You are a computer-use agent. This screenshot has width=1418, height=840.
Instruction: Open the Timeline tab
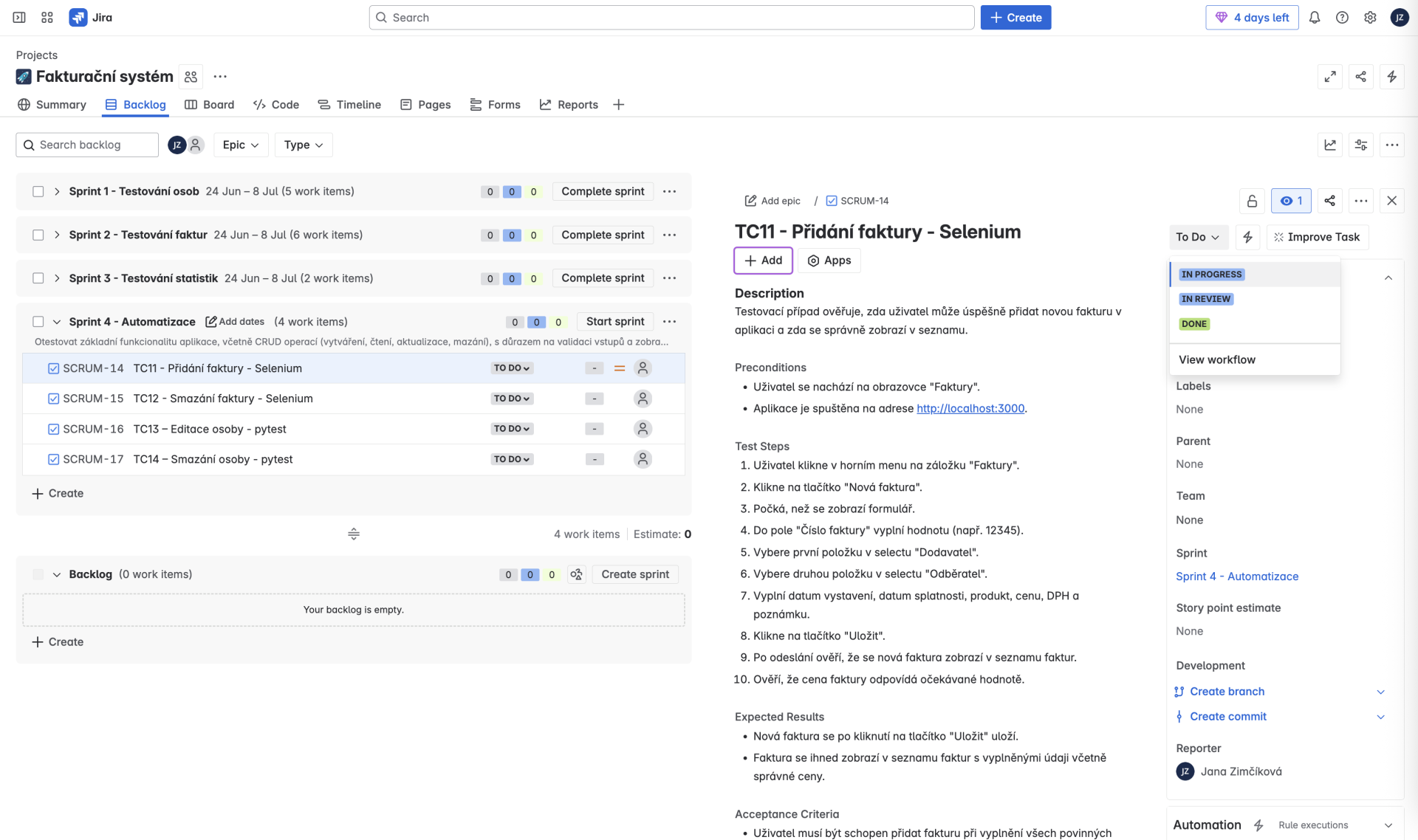tap(349, 105)
